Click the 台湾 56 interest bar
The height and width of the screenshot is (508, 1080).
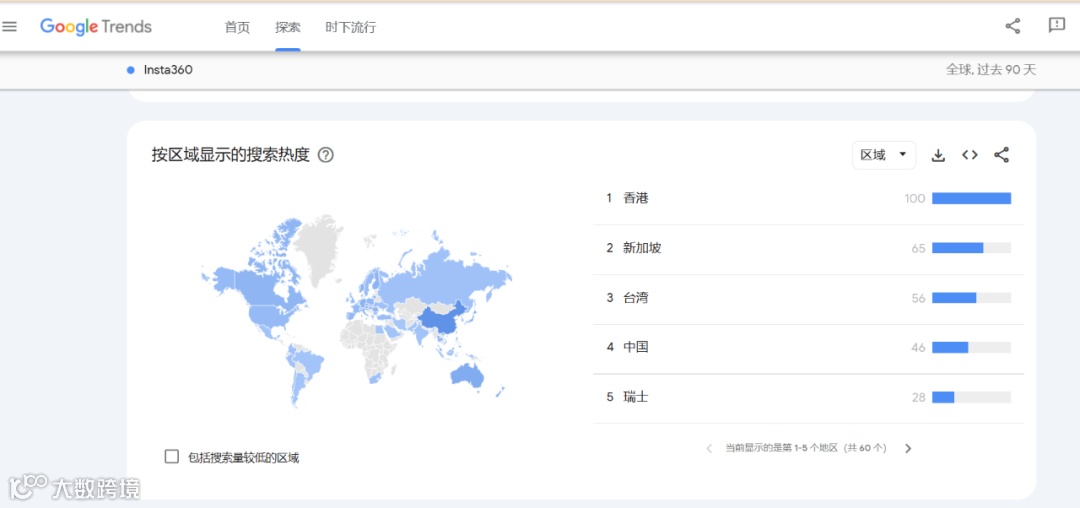pos(971,298)
